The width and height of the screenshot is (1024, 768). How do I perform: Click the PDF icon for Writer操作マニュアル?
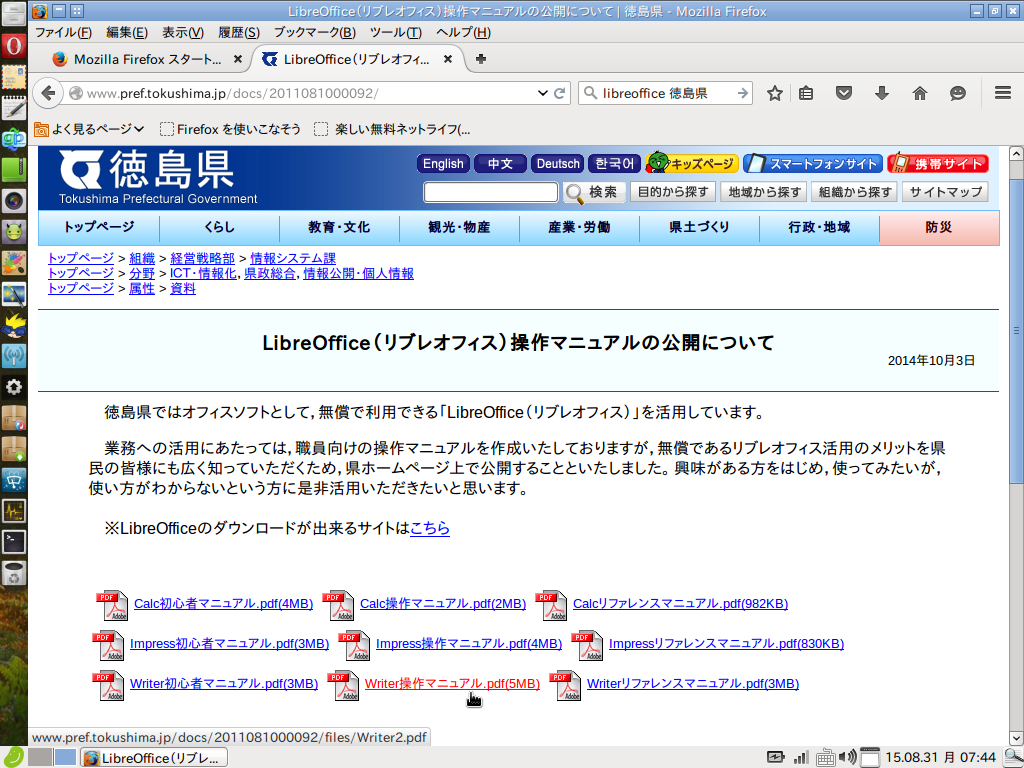(x=344, y=685)
